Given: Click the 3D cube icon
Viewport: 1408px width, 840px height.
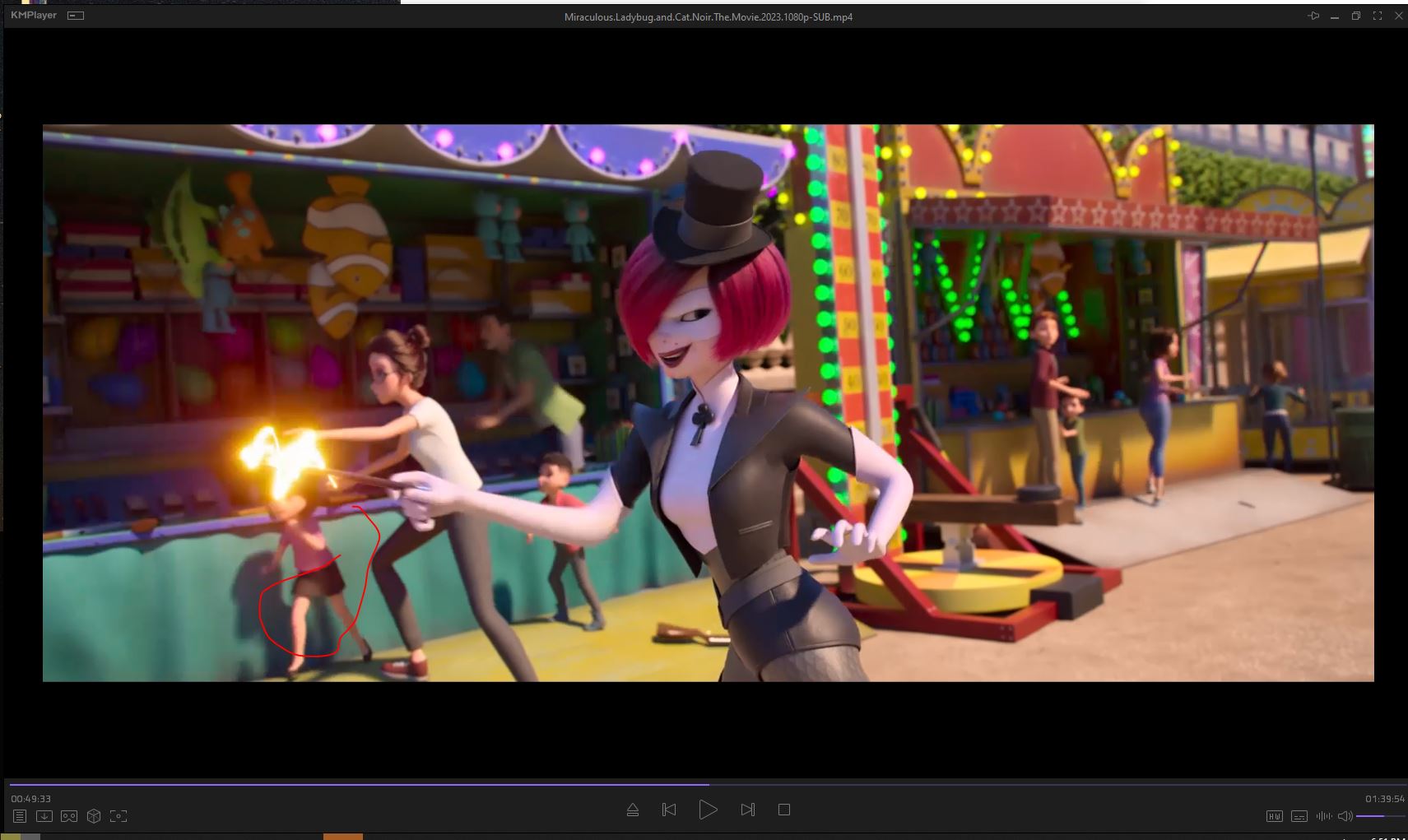Looking at the screenshot, I should (94, 816).
